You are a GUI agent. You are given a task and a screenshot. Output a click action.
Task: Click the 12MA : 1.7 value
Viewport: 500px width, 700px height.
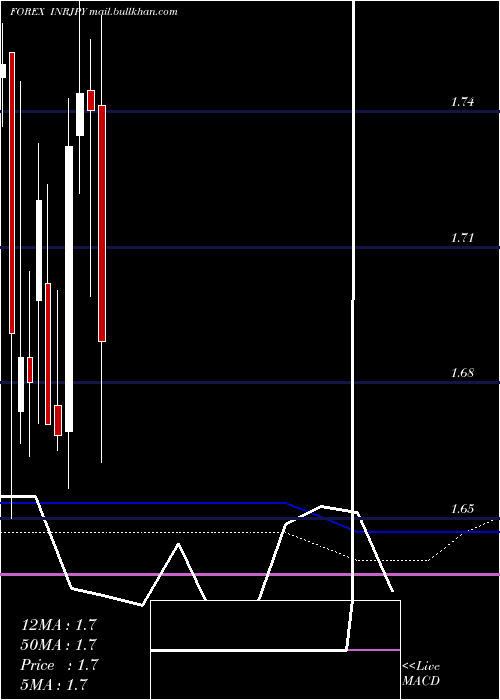point(58,625)
